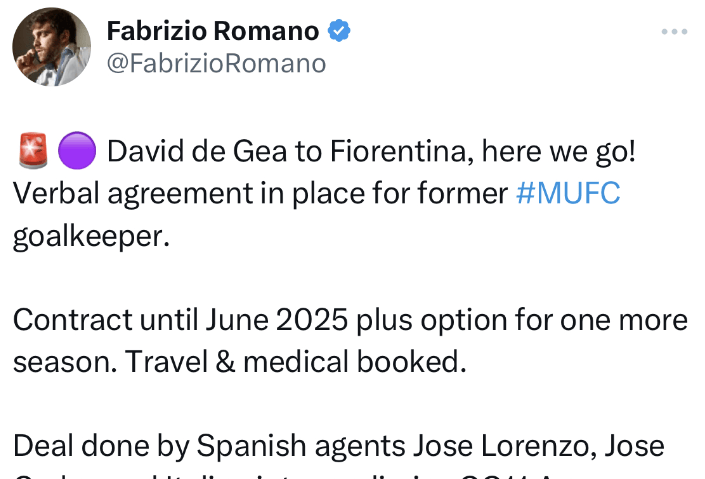
Task: Click the "David de Gea" name text
Action: [197, 151]
